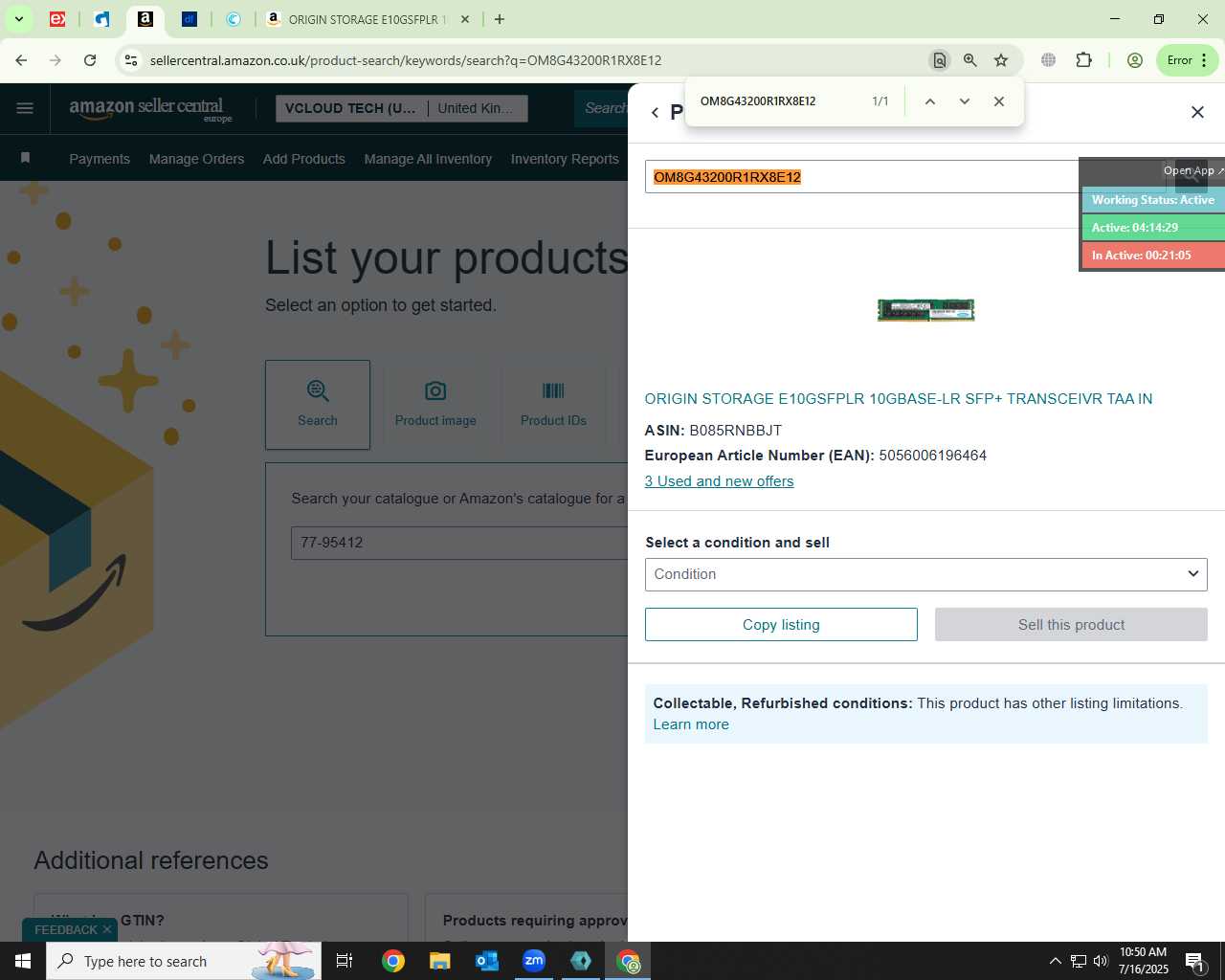Image resolution: width=1225 pixels, height=980 pixels.
Task: Open Outlook from the taskbar
Action: [487, 961]
